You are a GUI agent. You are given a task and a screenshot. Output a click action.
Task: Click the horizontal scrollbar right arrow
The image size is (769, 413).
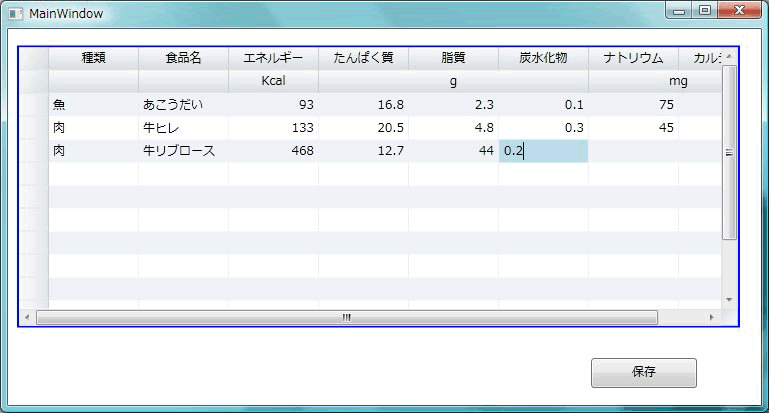[712, 317]
